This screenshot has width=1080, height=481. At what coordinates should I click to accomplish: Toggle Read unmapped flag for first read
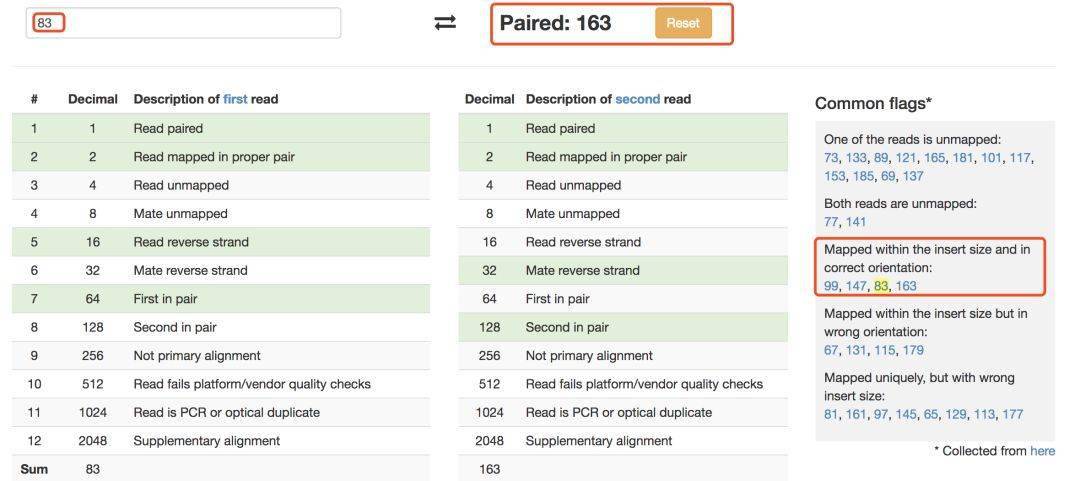pos(221,185)
